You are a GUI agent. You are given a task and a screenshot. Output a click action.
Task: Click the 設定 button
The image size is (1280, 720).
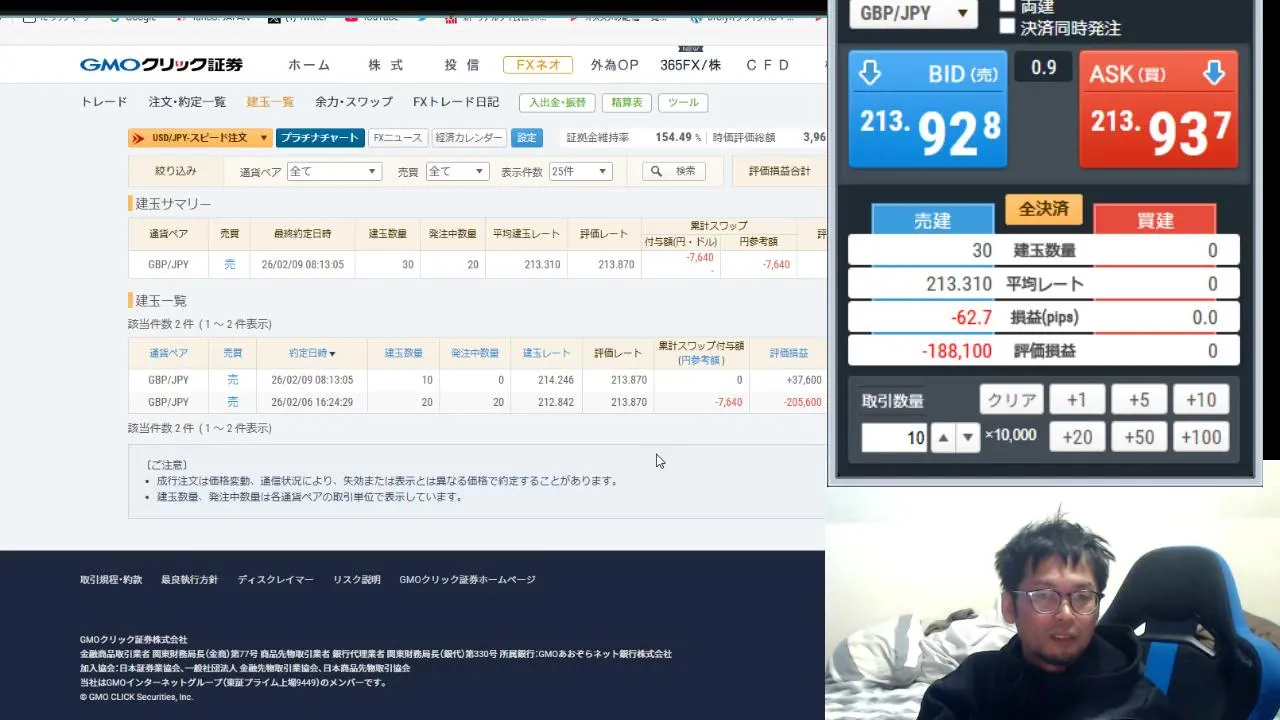click(526, 138)
